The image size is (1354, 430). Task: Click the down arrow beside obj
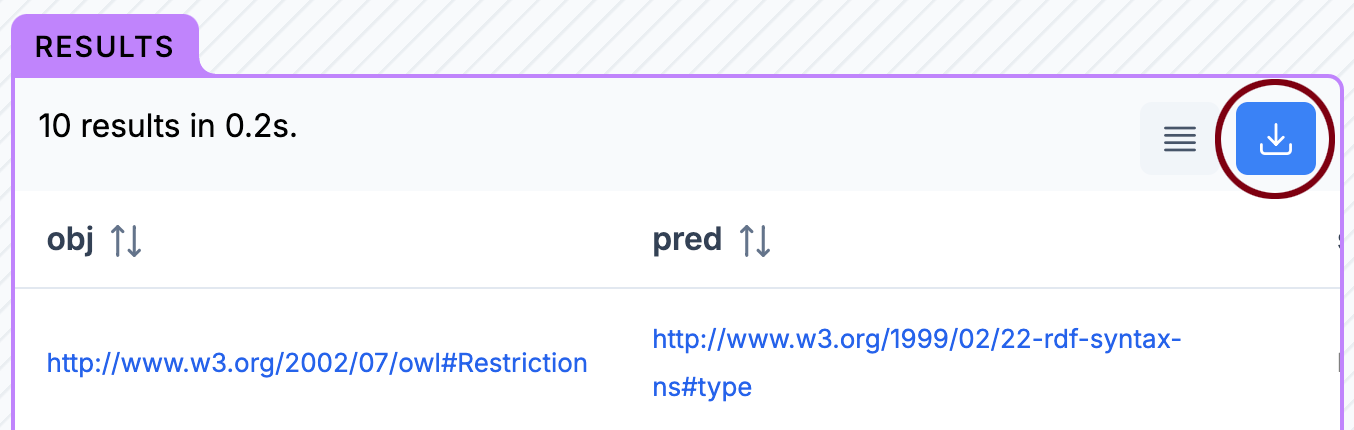[x=135, y=240]
